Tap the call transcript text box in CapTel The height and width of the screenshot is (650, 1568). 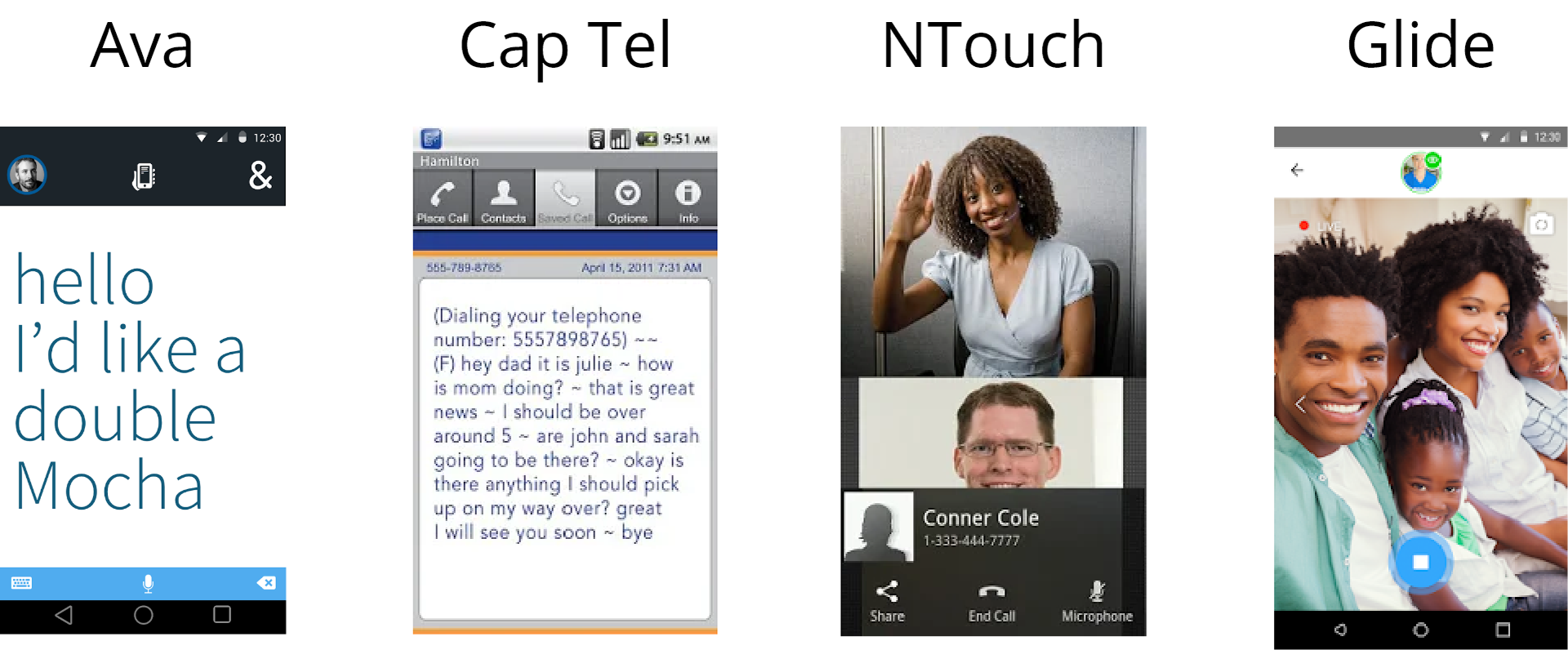(565, 449)
